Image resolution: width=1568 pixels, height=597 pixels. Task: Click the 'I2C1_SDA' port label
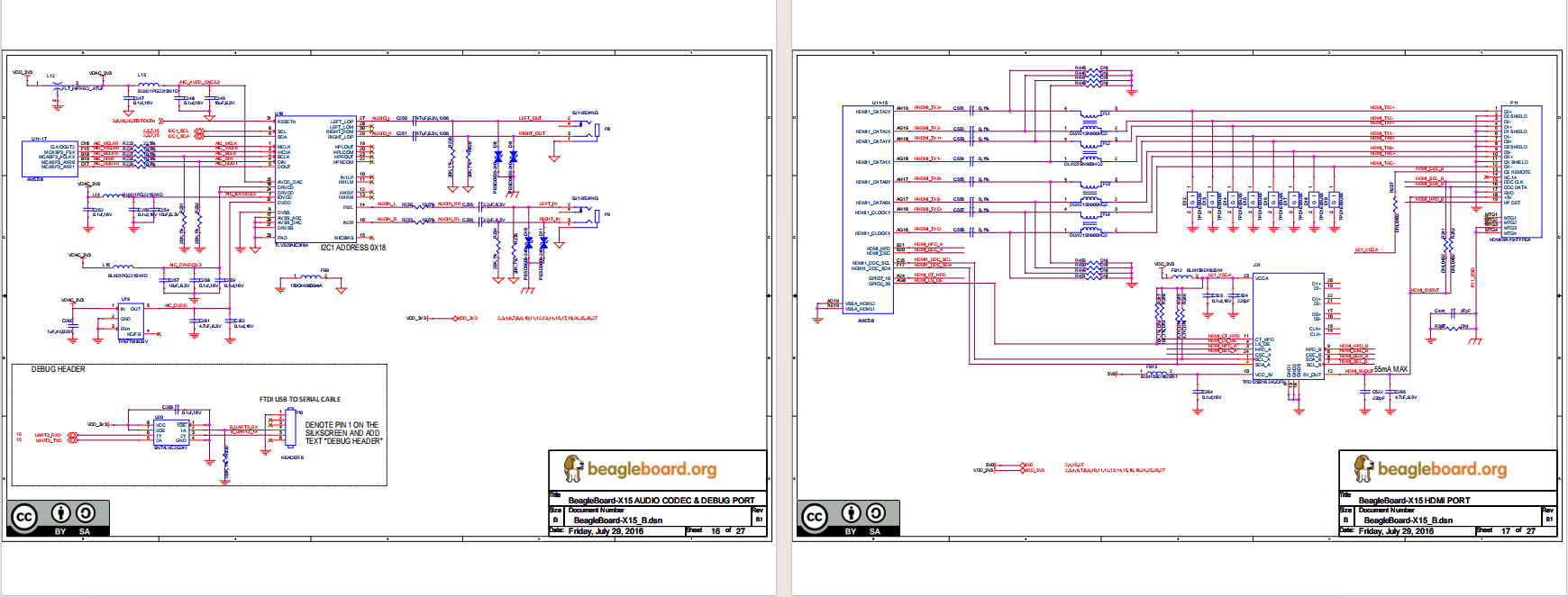point(178,136)
